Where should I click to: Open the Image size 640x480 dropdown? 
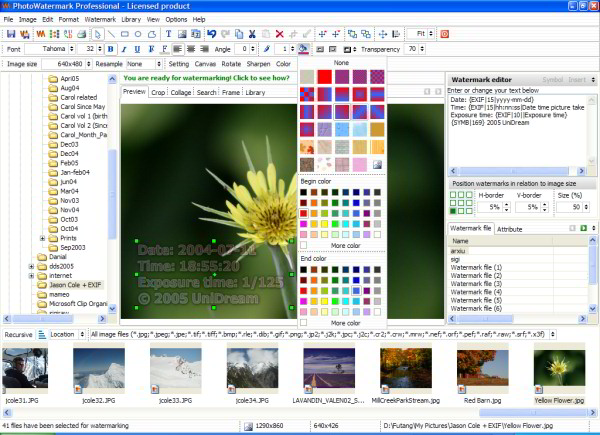click(89, 64)
